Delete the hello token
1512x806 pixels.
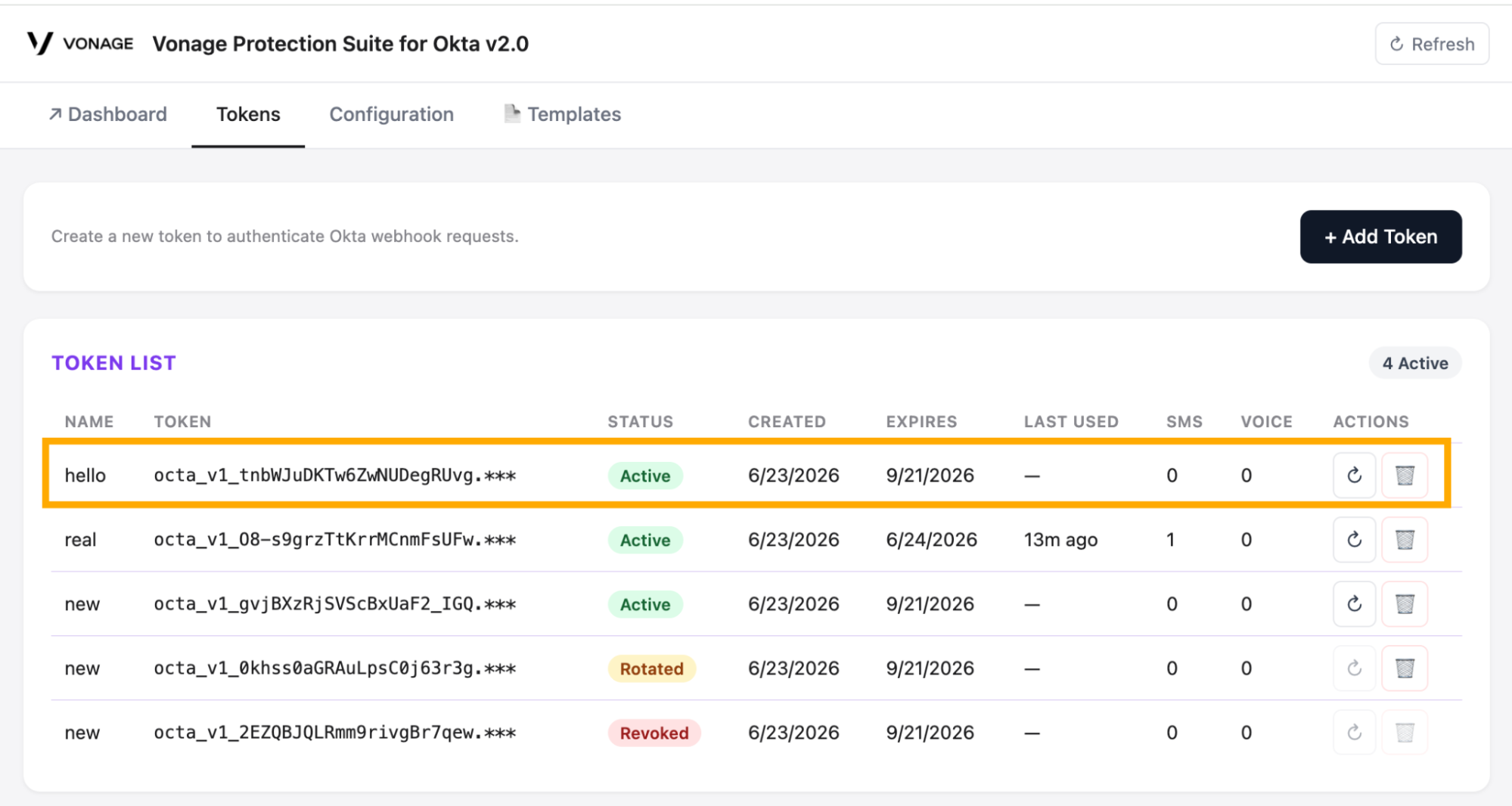pos(1405,476)
